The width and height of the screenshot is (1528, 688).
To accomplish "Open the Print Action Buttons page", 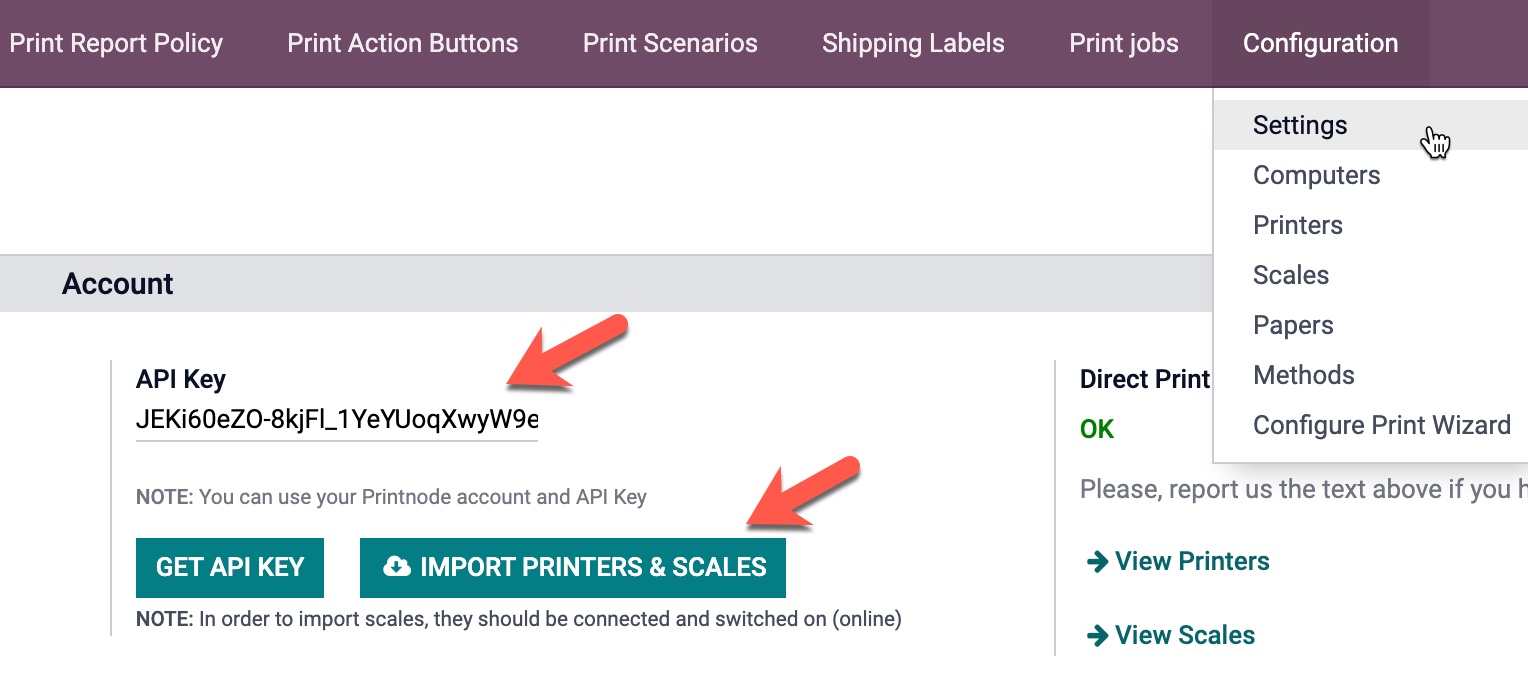I will coord(402,43).
